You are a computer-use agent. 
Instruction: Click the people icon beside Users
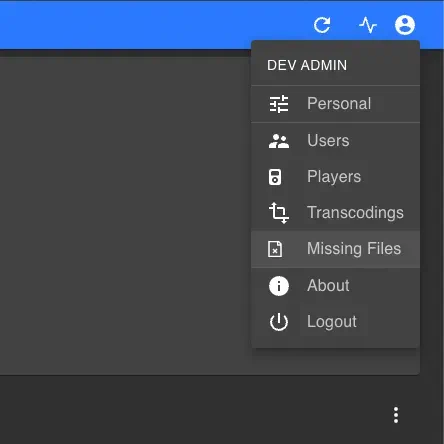[279, 141]
